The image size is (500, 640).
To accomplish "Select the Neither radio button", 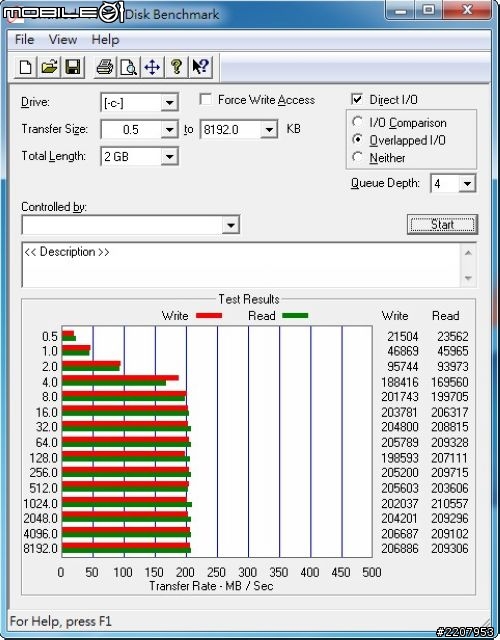I will 358,157.
